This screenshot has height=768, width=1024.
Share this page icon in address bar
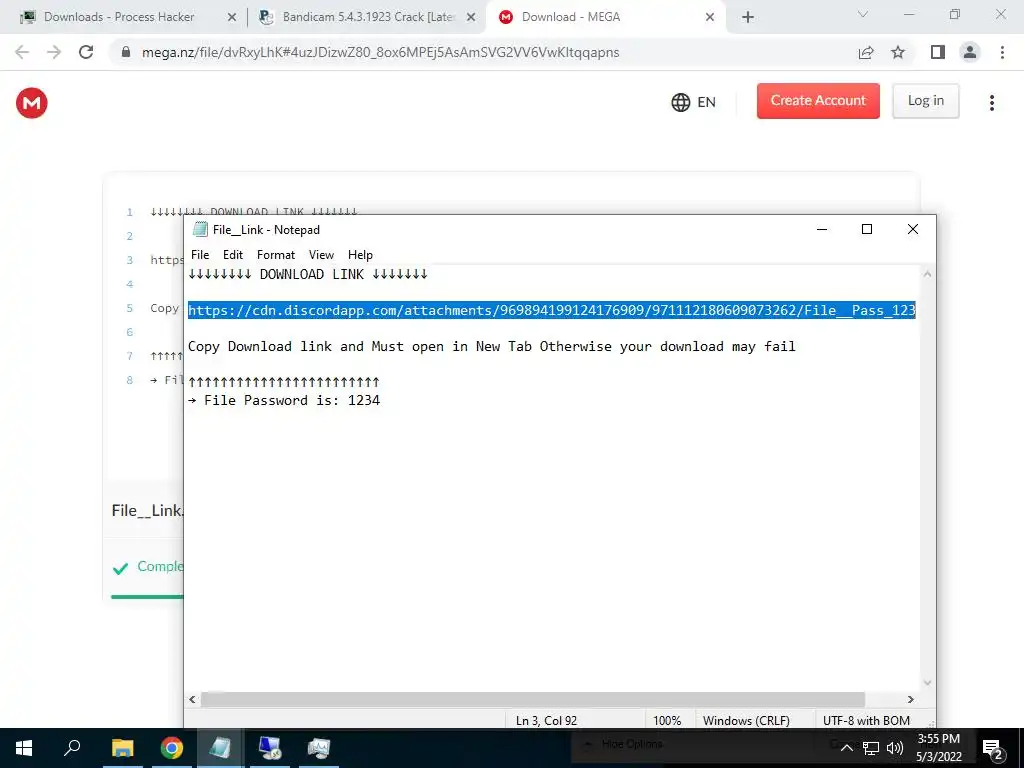(866, 52)
